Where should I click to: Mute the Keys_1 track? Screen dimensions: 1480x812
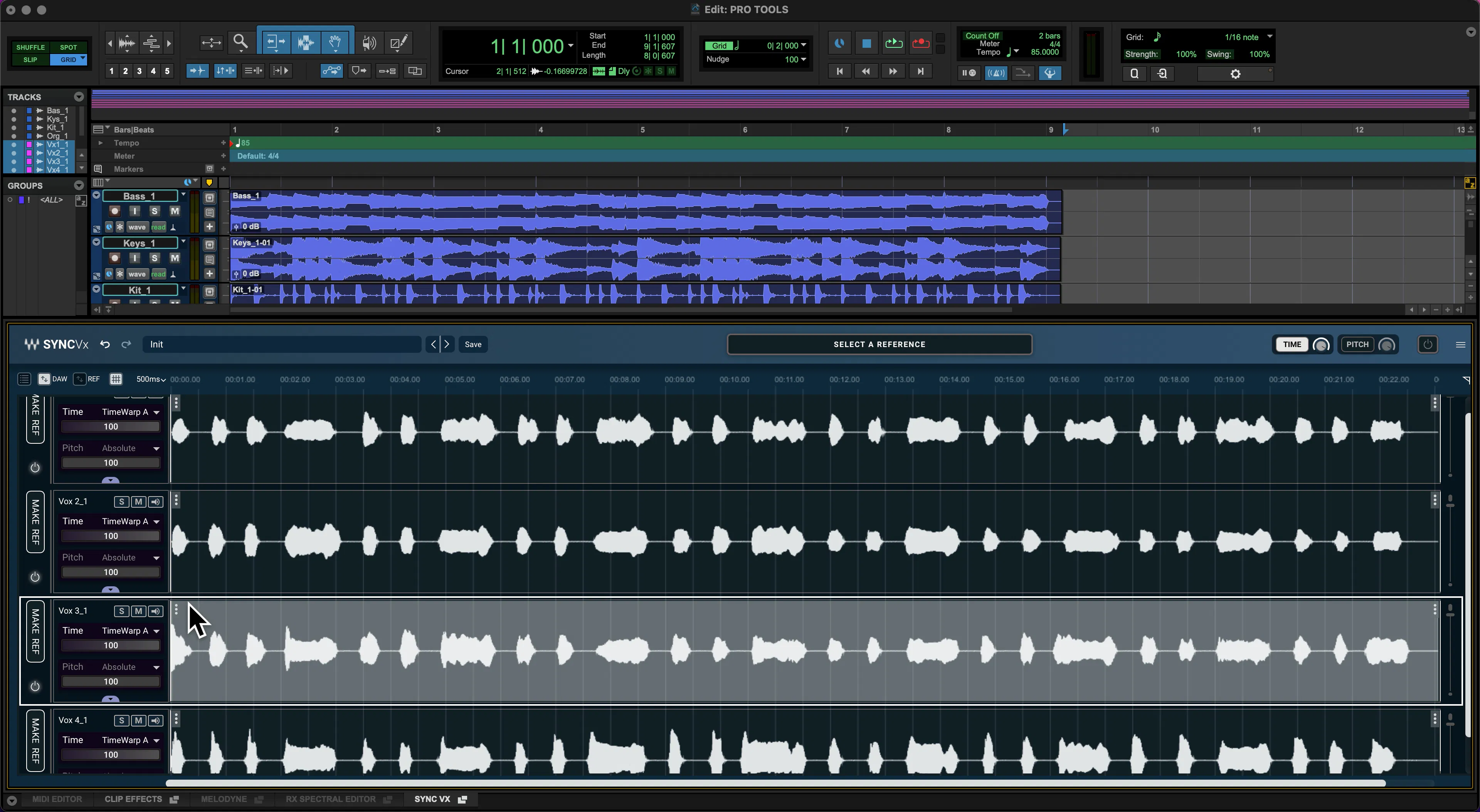click(x=175, y=258)
